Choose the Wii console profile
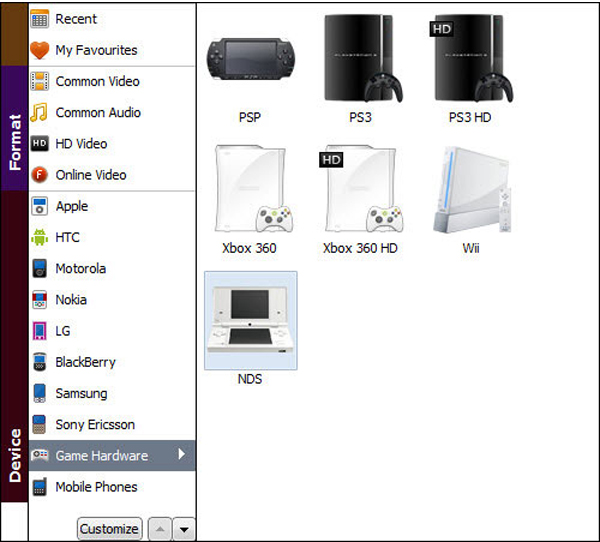 tap(470, 190)
